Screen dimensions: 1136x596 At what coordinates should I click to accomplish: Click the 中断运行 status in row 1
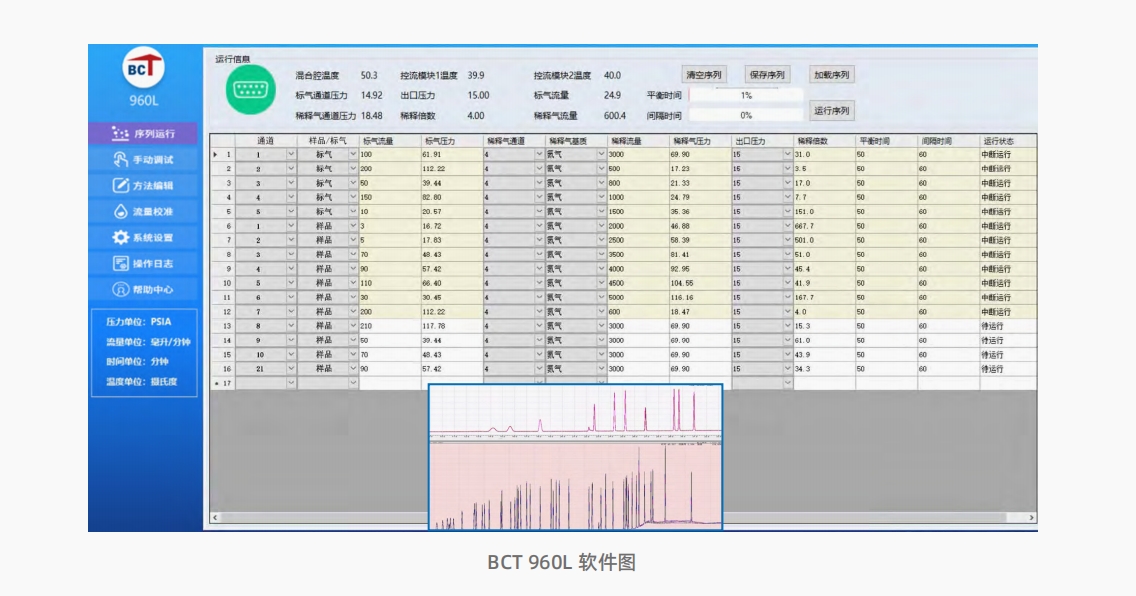pyautogui.click(x=1008, y=154)
